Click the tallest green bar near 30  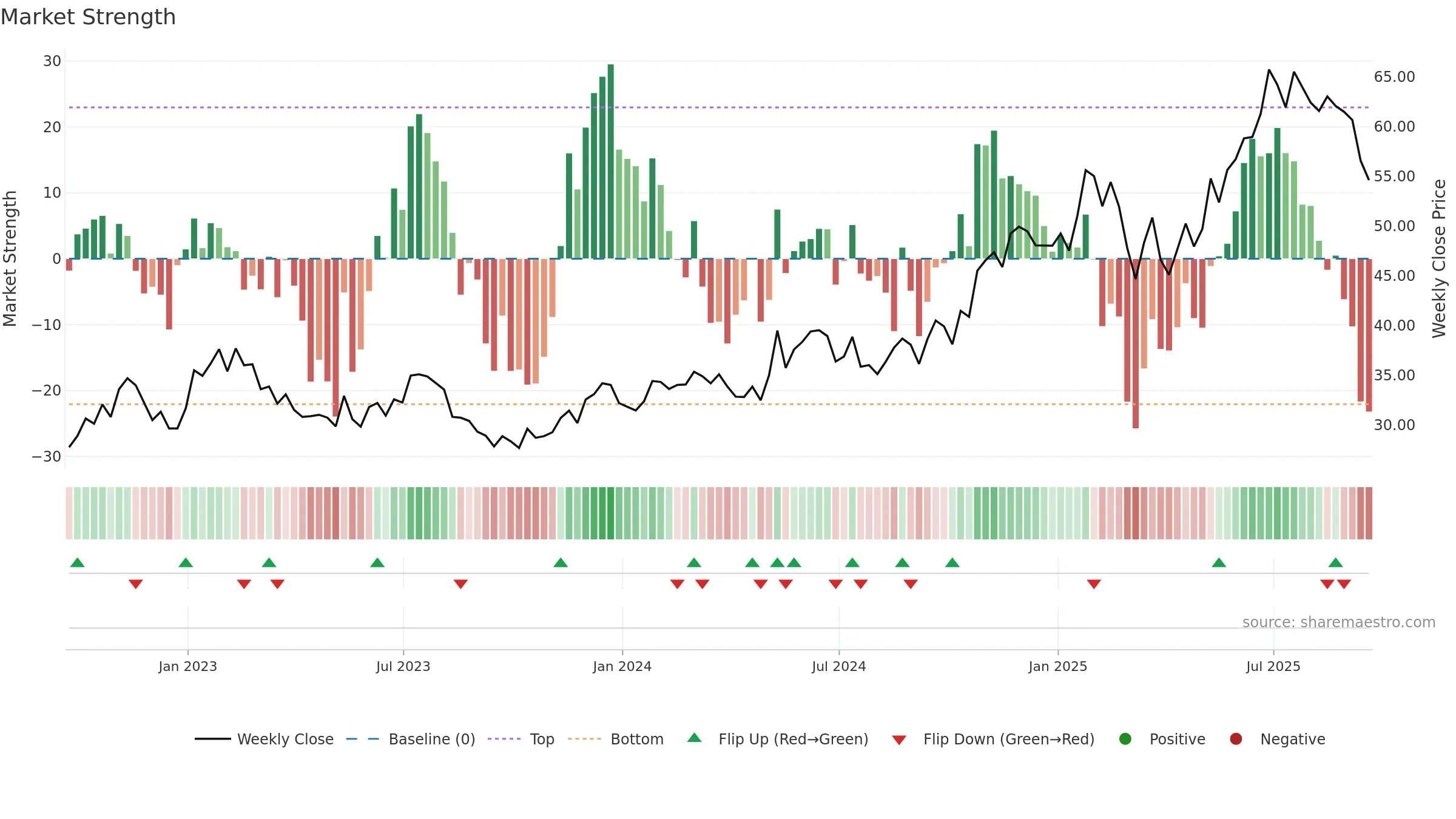(611, 161)
